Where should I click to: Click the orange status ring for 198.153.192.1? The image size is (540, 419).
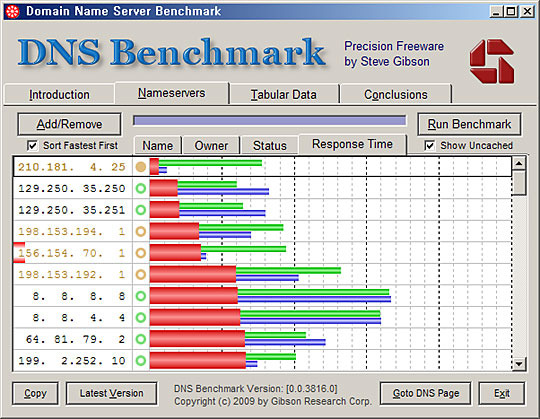point(141,274)
